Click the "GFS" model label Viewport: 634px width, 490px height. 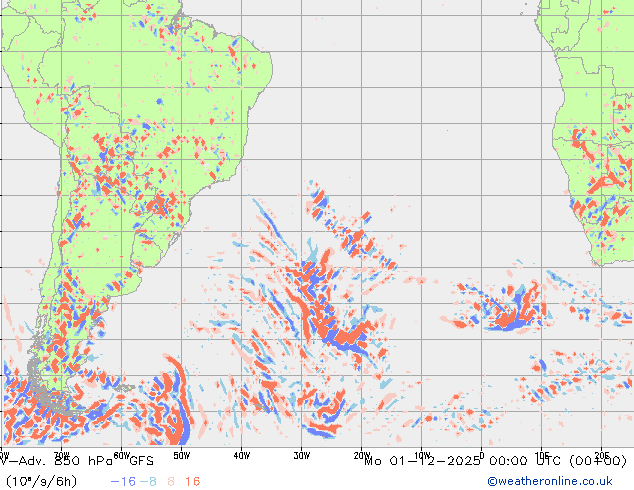click(141, 461)
